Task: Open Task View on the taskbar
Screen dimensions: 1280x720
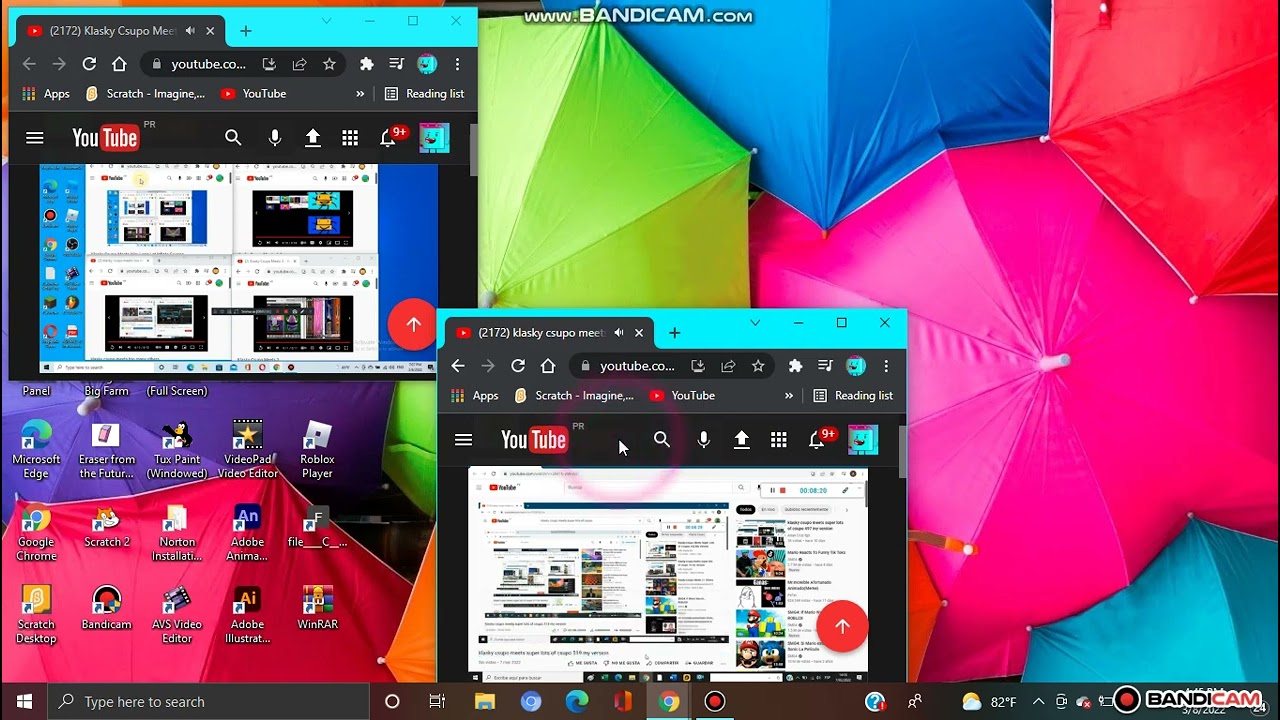Action: 437,702
